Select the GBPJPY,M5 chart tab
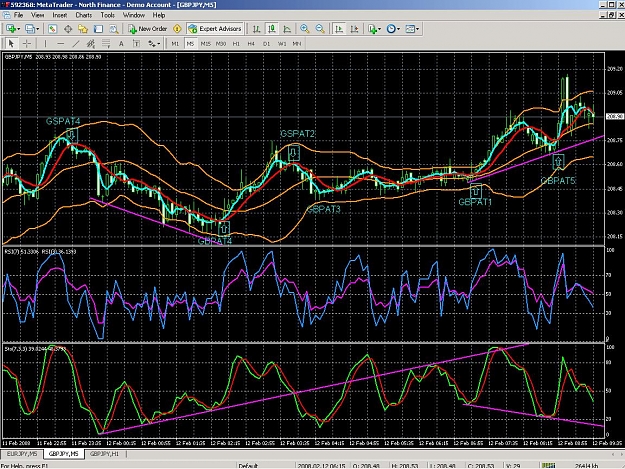 coord(63,454)
